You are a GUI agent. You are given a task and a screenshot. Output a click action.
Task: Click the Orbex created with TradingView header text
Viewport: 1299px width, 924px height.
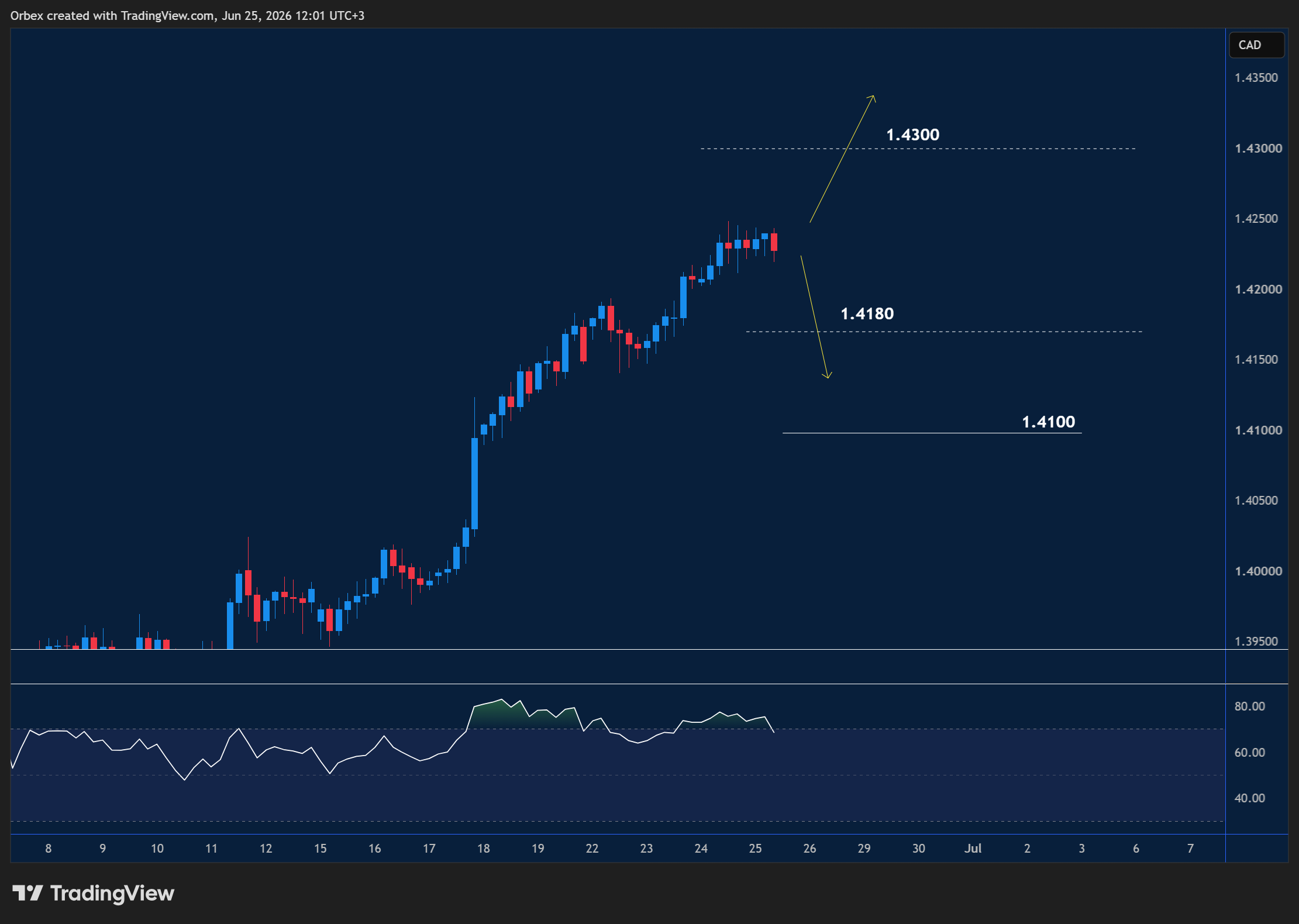tap(187, 16)
